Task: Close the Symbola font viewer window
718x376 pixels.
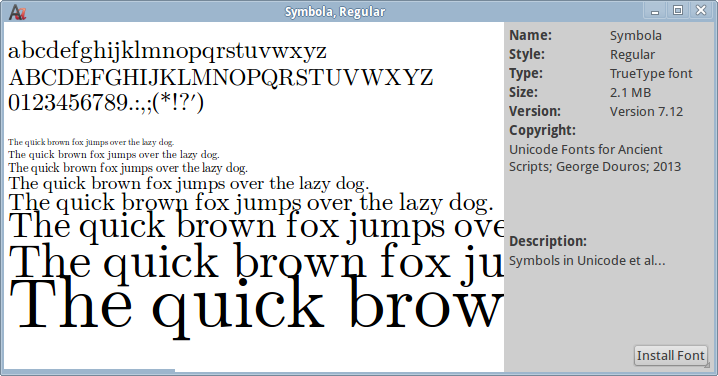Action: [x=701, y=10]
